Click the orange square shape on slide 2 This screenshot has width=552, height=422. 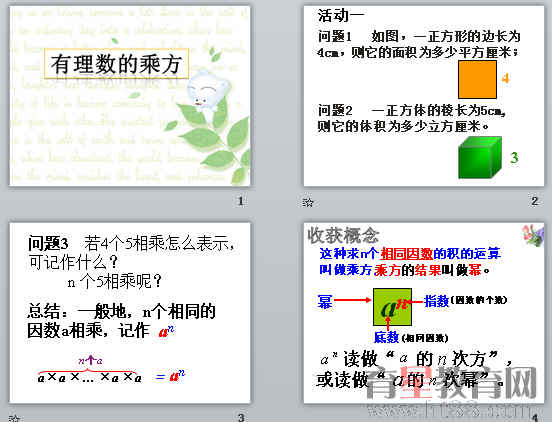pyautogui.click(x=477, y=79)
